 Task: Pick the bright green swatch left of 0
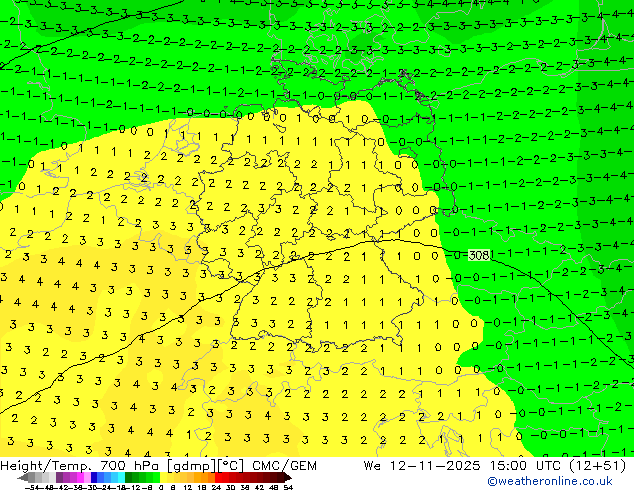pos(156,477)
